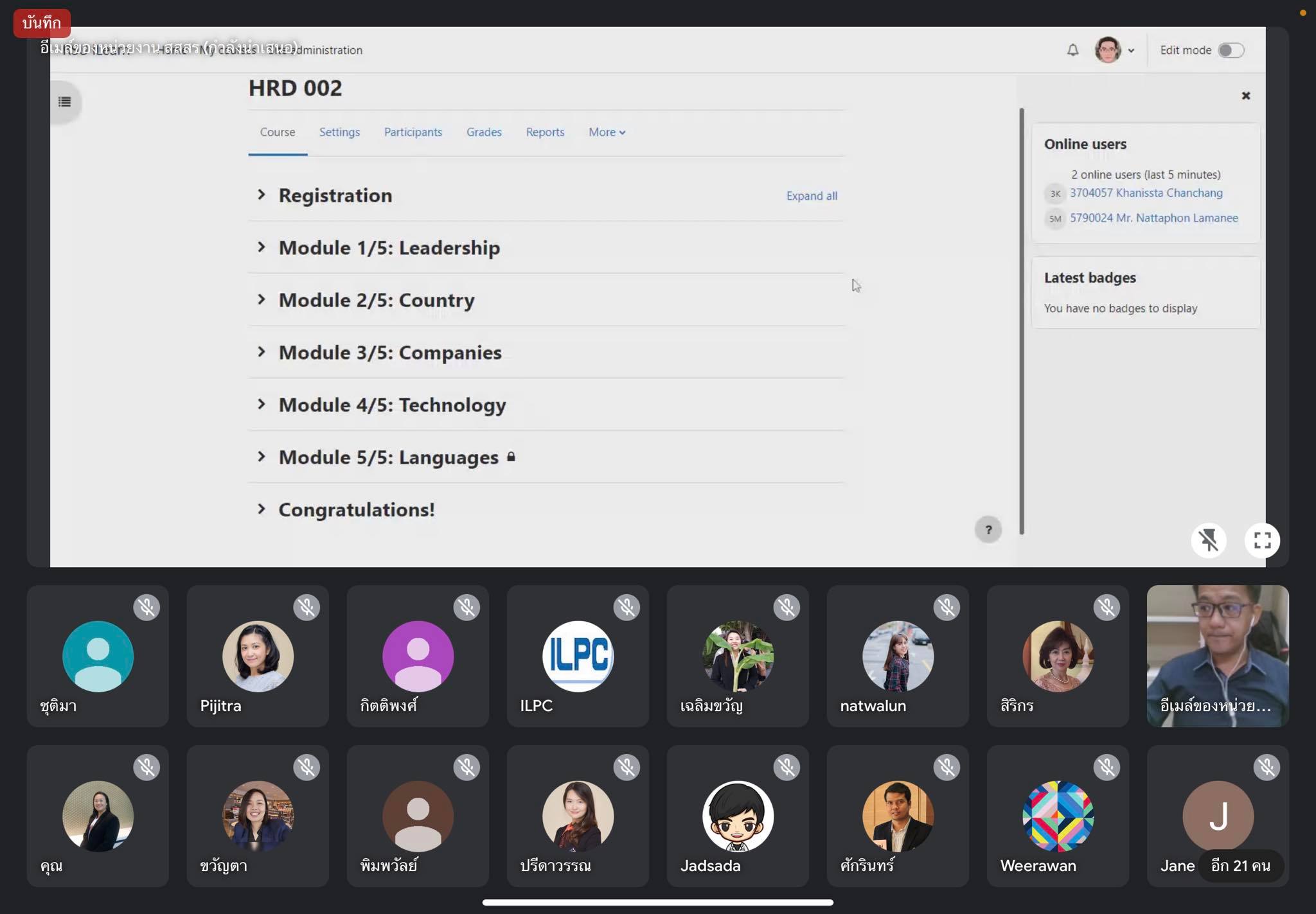The width and height of the screenshot is (1316, 914).
Task: Click the help question mark button
Action: pos(988,530)
